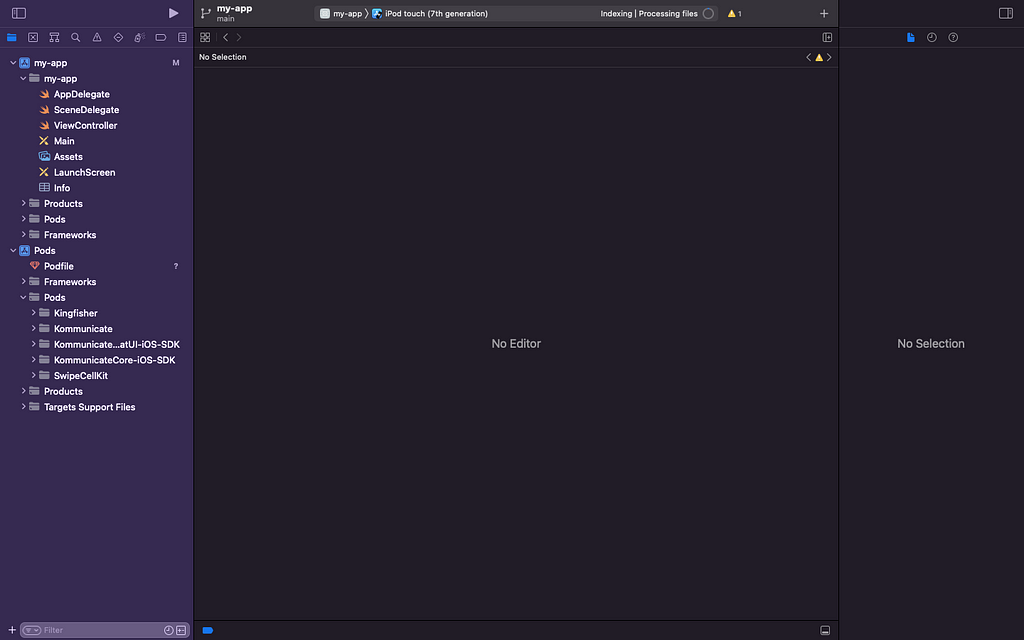Click the source control branch icon
This screenshot has width=1024, height=640.
coord(206,13)
